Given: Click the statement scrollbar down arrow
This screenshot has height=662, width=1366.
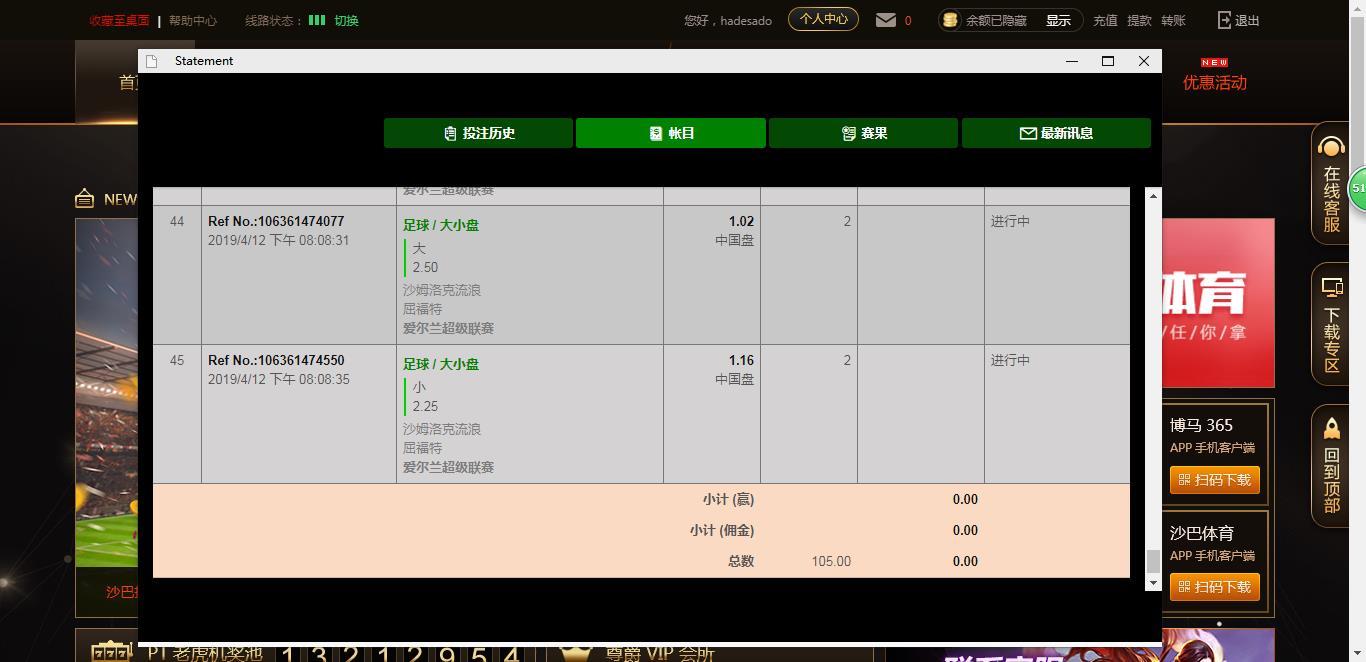Looking at the screenshot, I should (x=1153, y=582).
